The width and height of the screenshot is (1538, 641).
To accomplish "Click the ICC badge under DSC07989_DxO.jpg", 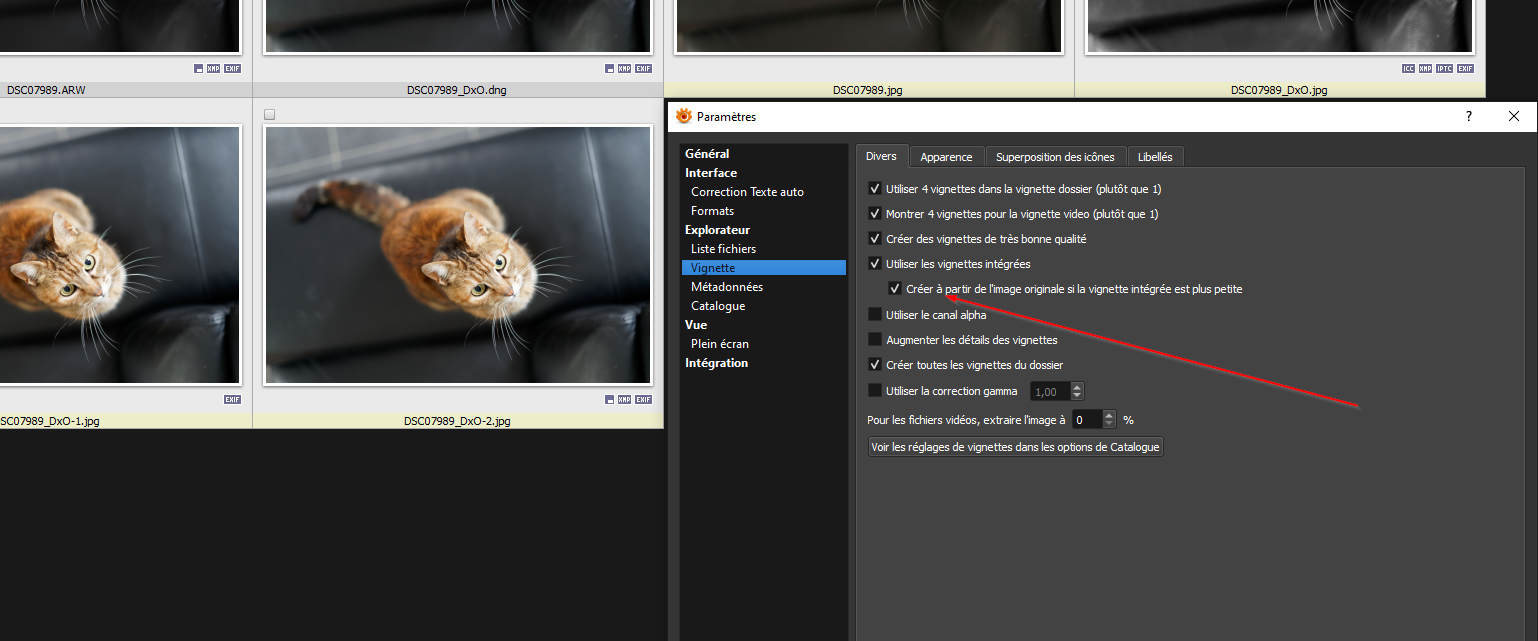I will pyautogui.click(x=1409, y=69).
